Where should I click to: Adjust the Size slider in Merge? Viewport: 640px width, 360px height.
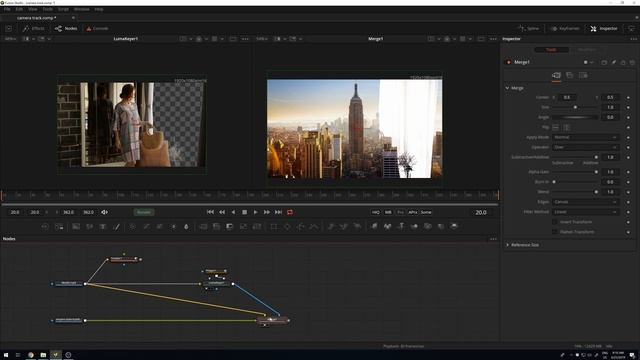[x=575, y=107]
